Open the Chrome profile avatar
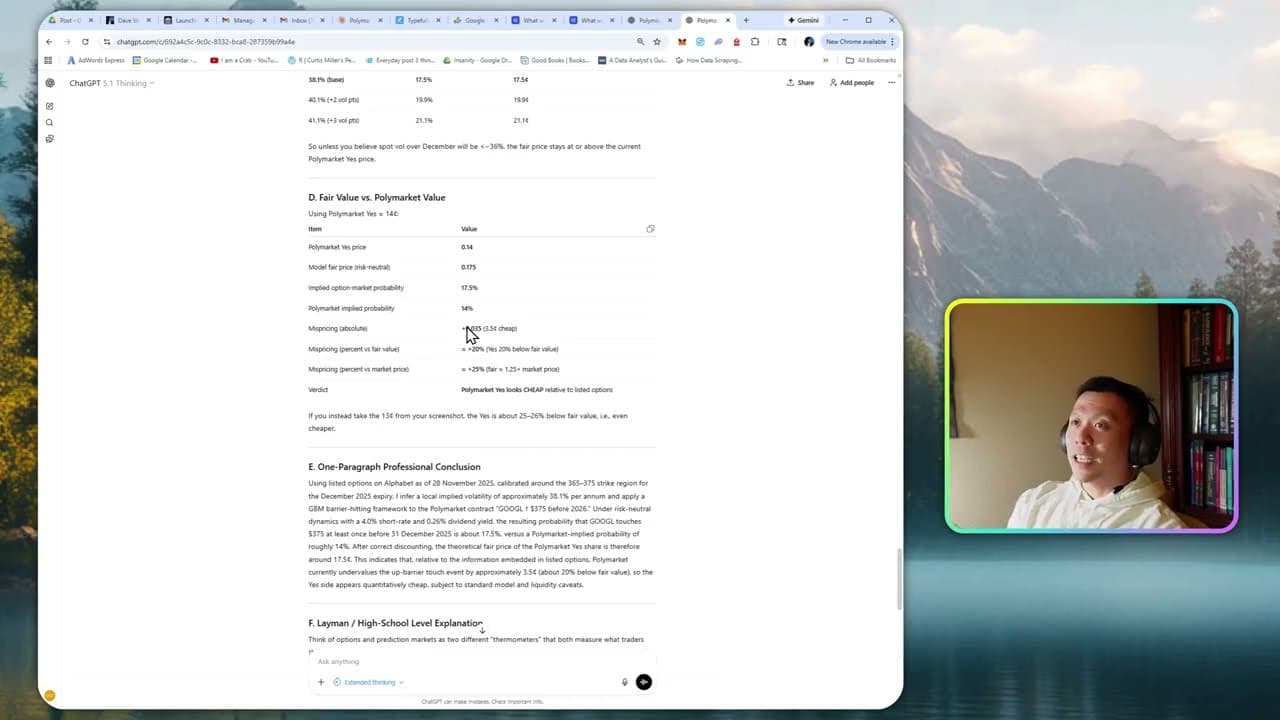Screen dimensions: 1280x720 point(809,42)
